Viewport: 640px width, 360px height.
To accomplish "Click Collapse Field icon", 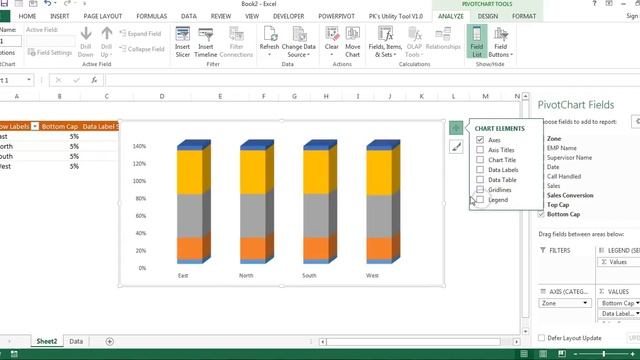I will tap(142, 49).
